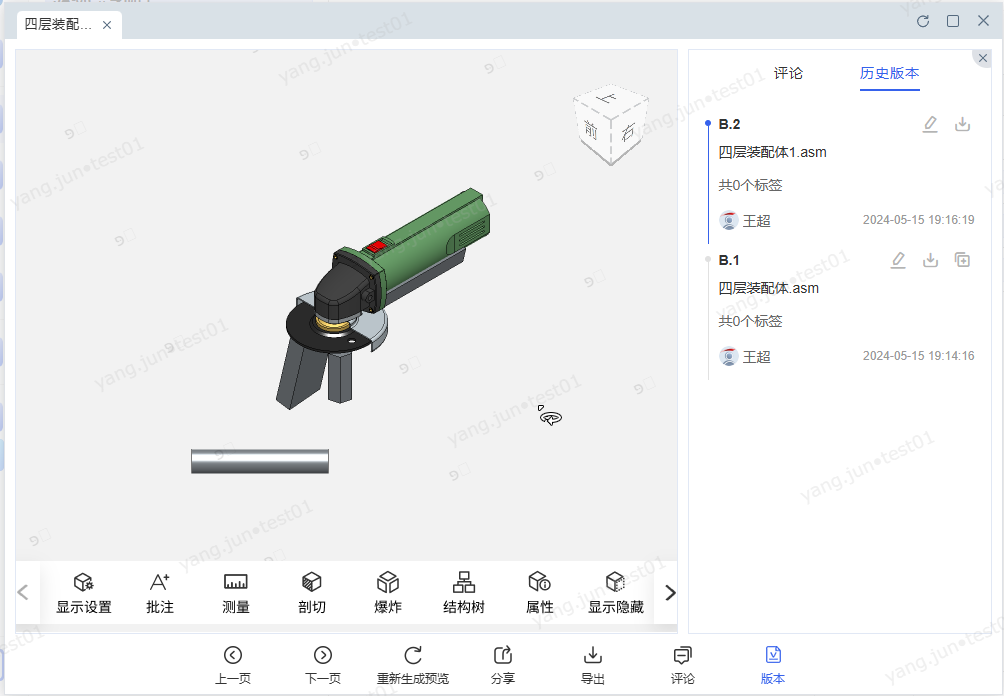
Task: Select the 批注 annotation tool
Action: point(159,592)
